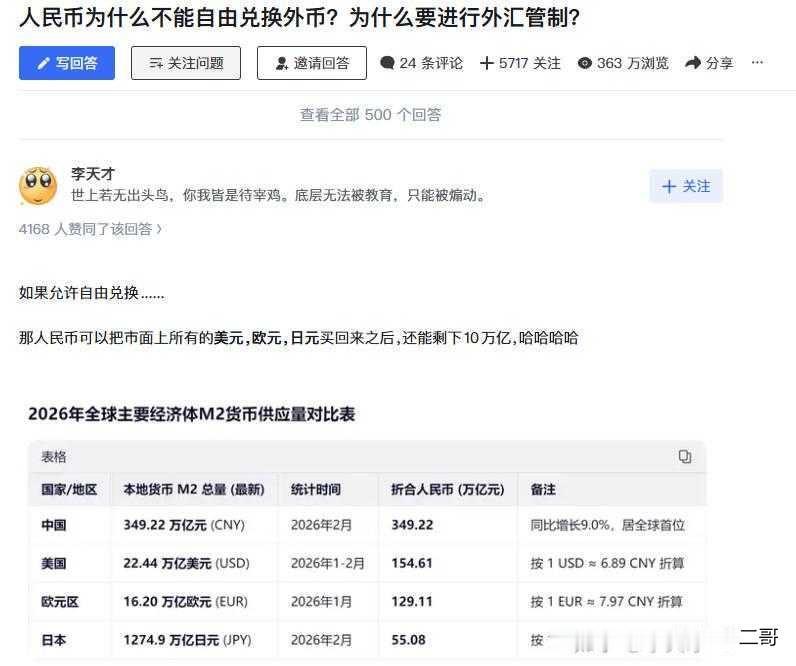Select header cell 折合人民币 (万亿元)
This screenshot has width=796, height=666.
point(448,489)
